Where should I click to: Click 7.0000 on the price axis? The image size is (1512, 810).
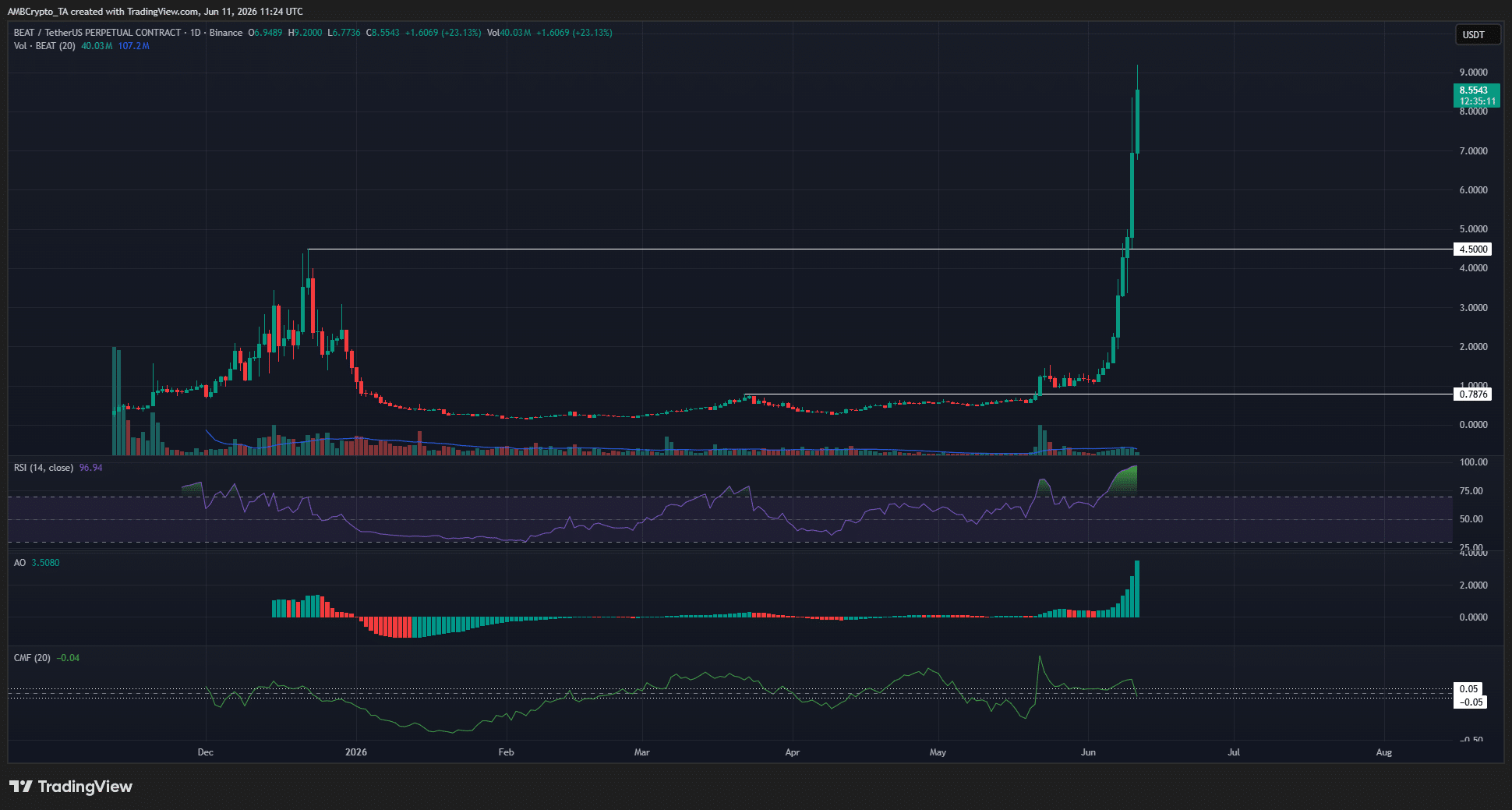[x=1474, y=151]
